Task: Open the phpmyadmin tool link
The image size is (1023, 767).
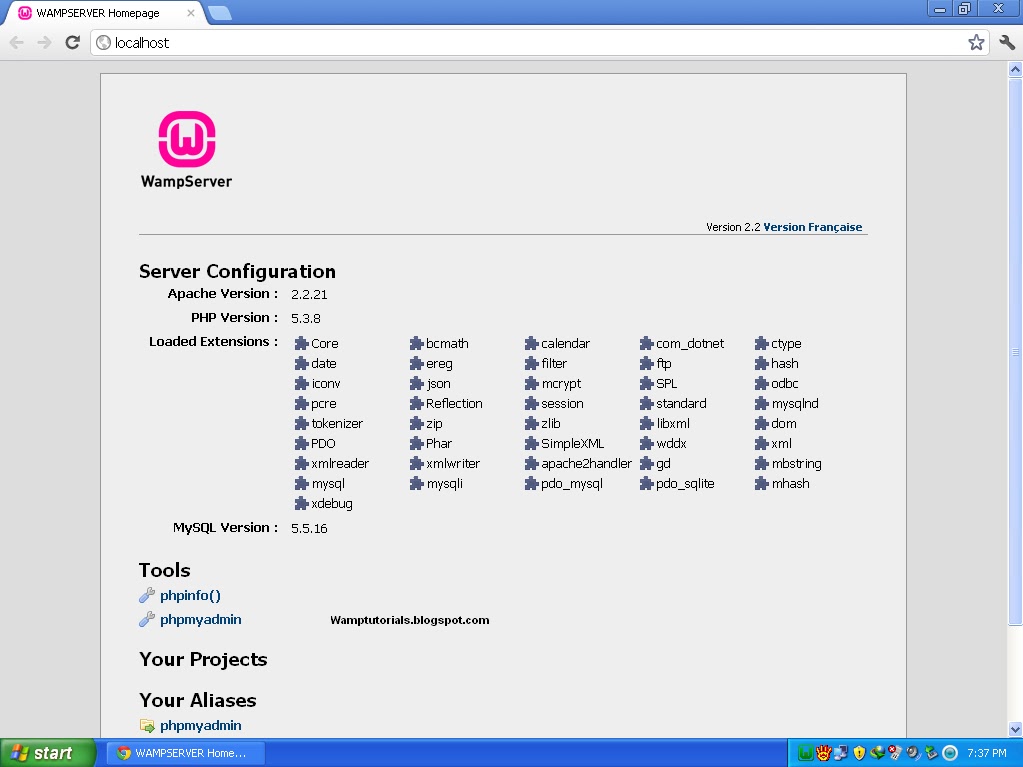Action: click(x=200, y=619)
